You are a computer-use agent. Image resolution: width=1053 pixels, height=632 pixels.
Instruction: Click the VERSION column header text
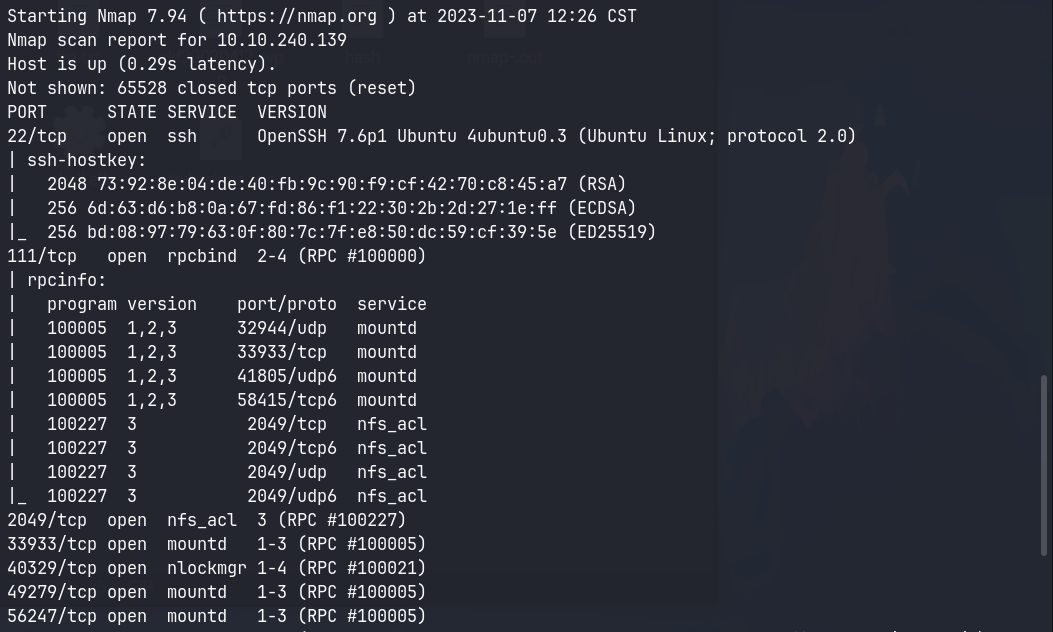[x=291, y=112]
